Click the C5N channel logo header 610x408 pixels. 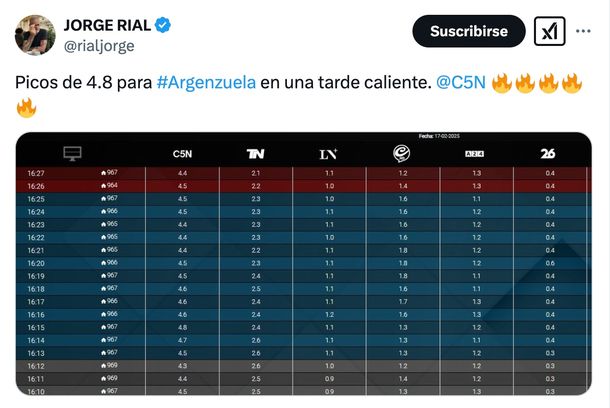(182, 154)
